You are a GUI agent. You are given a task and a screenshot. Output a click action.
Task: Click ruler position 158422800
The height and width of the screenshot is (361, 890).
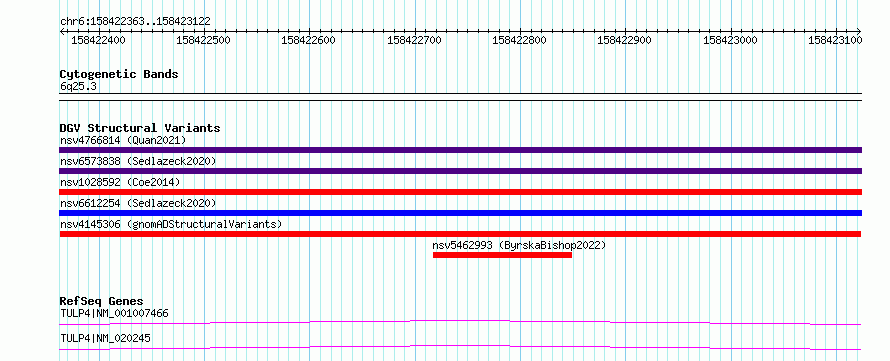tap(519, 40)
